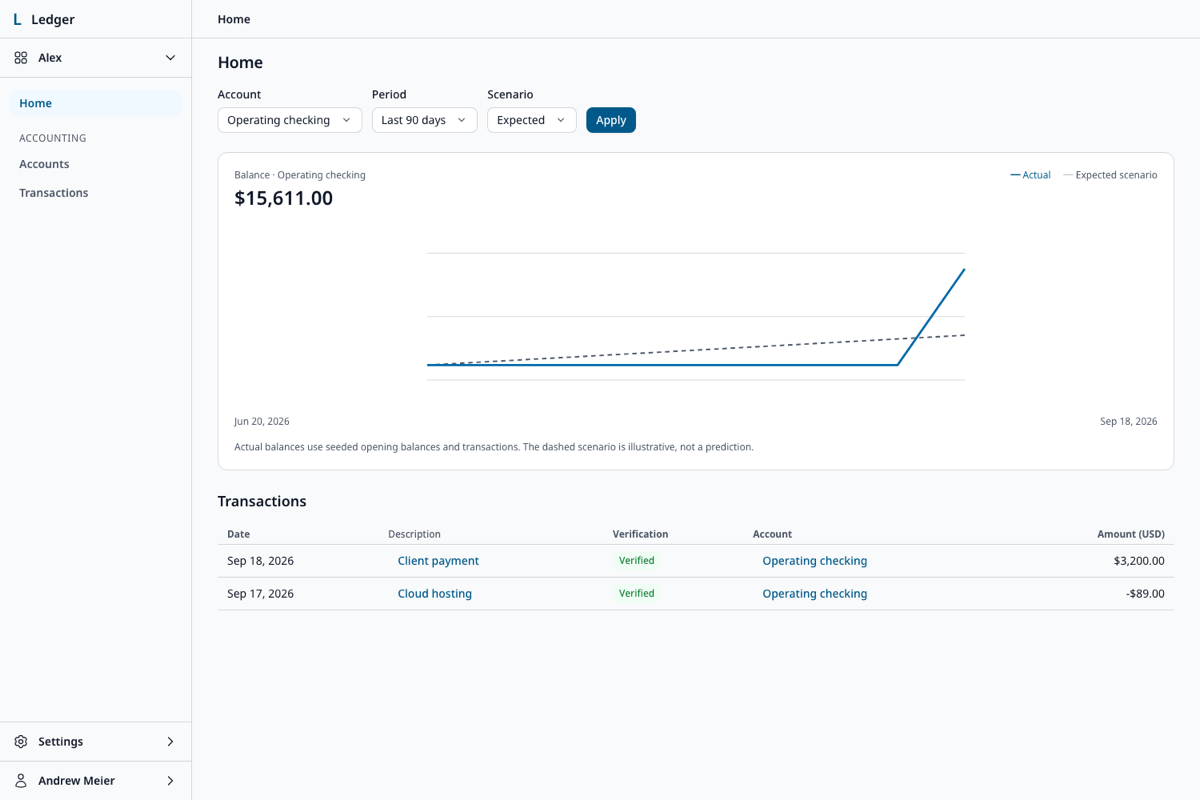
Task: Click the Sep 18, 2026 chart end date label
Action: tap(1129, 422)
